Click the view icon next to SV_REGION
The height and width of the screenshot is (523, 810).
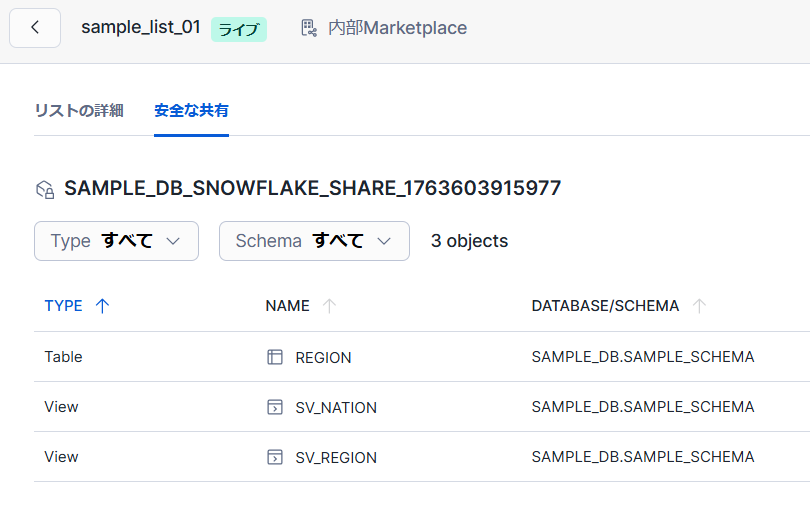coord(275,457)
